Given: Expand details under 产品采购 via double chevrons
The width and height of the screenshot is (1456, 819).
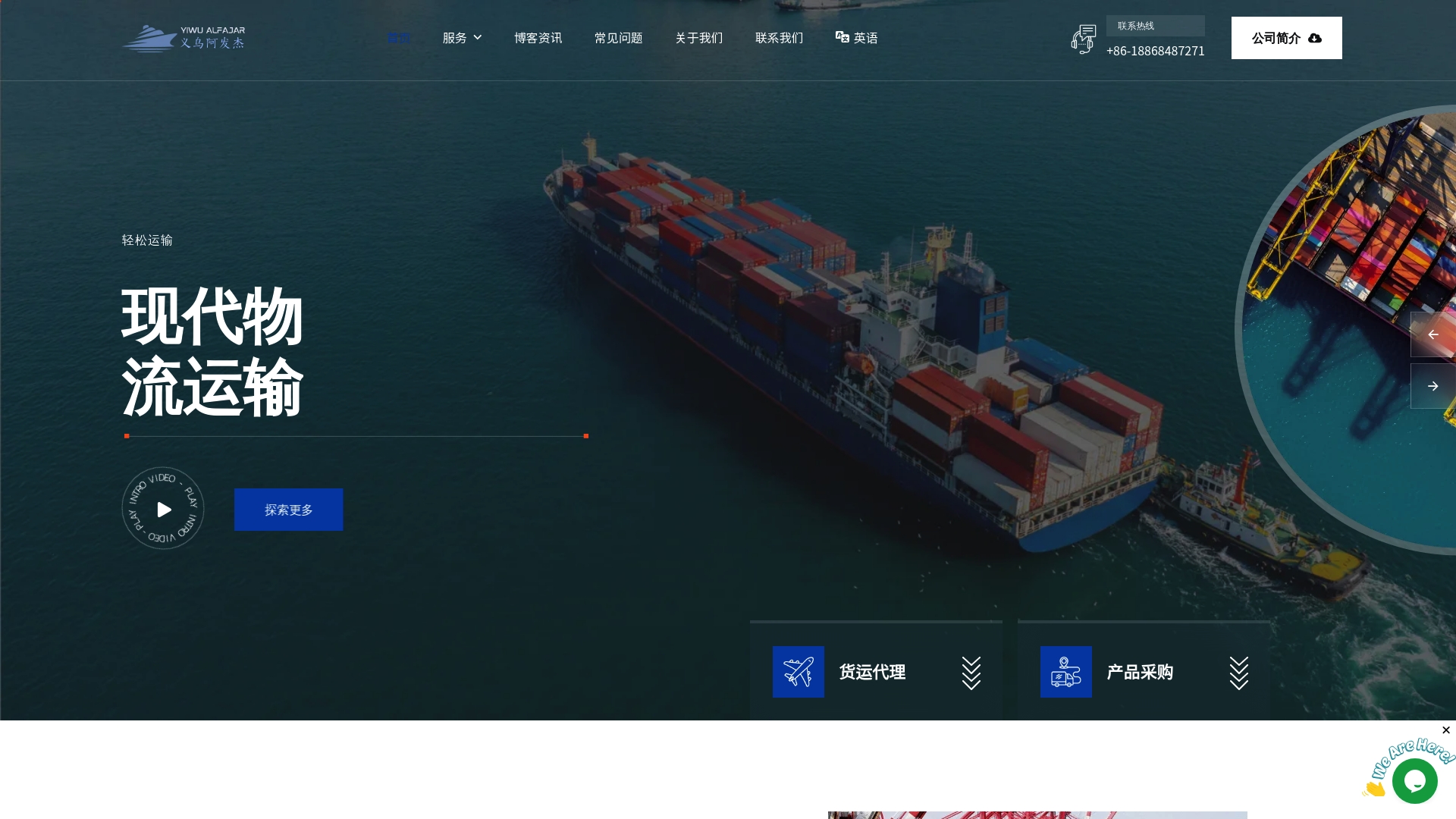Looking at the screenshot, I should tap(1238, 672).
